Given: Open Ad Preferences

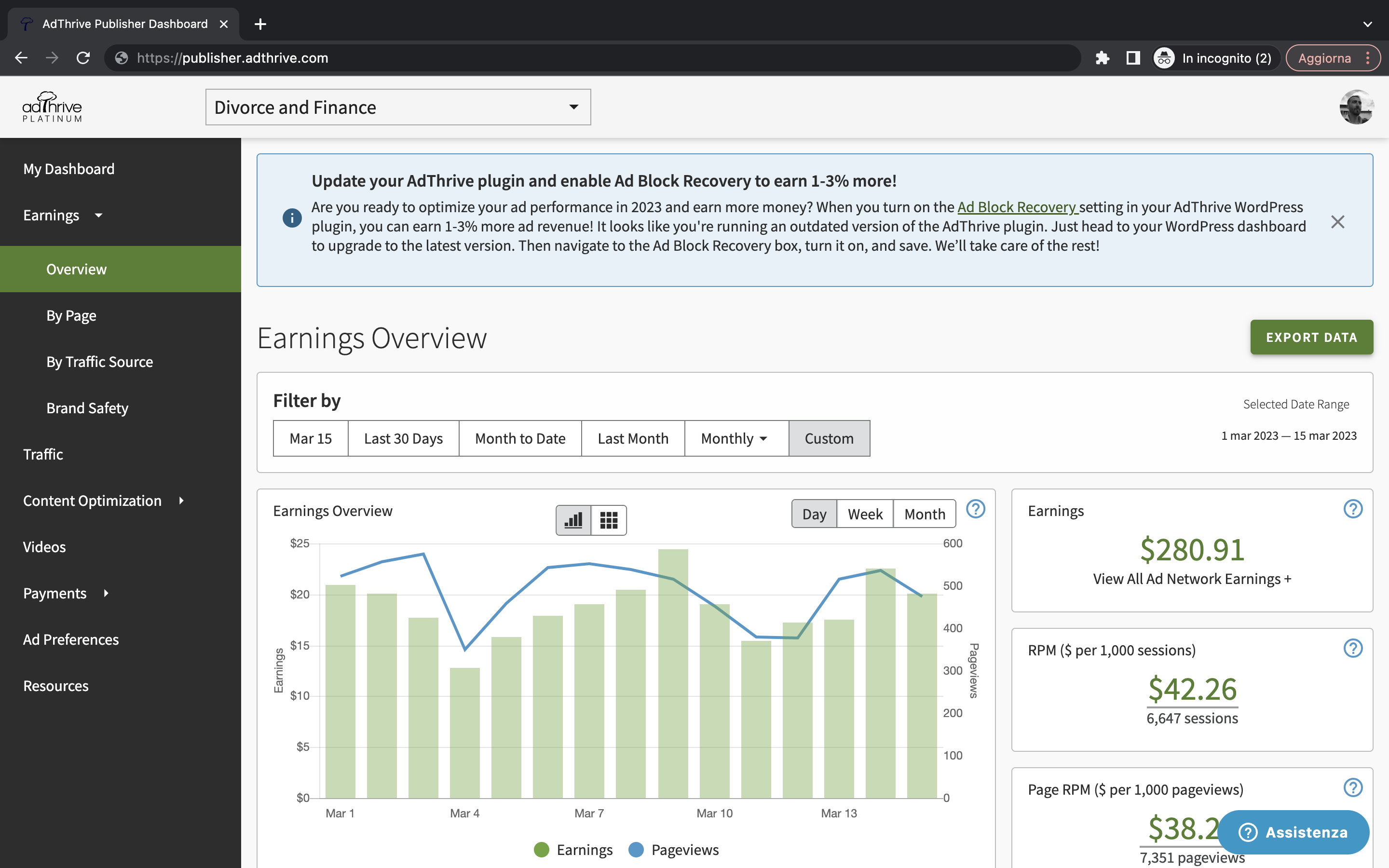Looking at the screenshot, I should (x=70, y=639).
